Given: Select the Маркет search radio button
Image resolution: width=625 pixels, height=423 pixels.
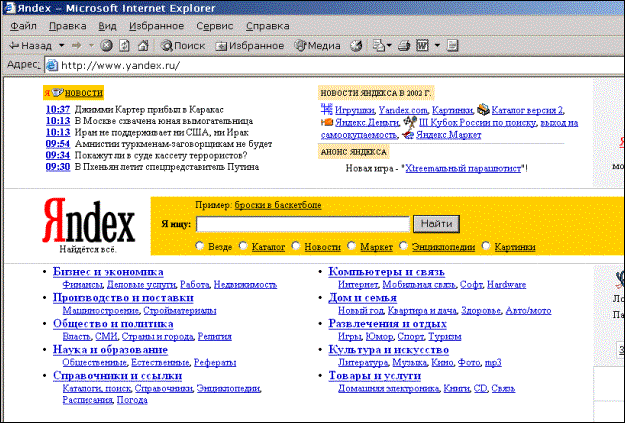Looking at the screenshot, I should [x=352, y=246].
